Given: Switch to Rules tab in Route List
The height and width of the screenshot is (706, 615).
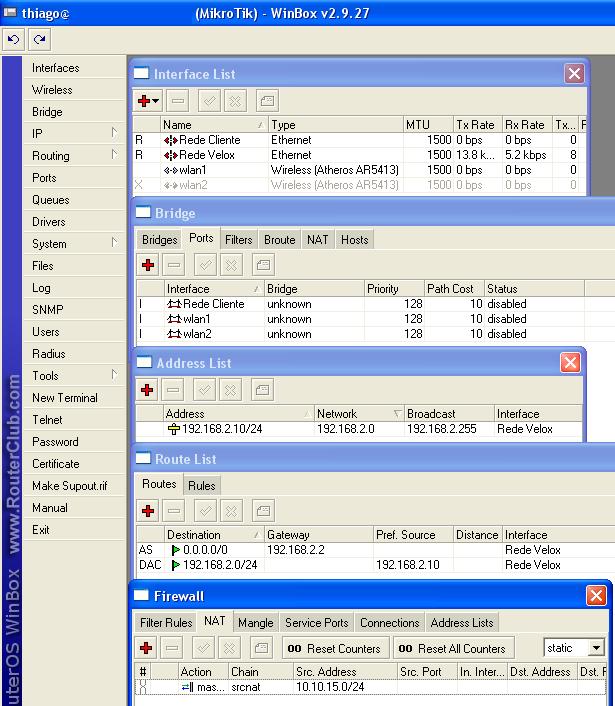Looking at the screenshot, I should point(202,485).
